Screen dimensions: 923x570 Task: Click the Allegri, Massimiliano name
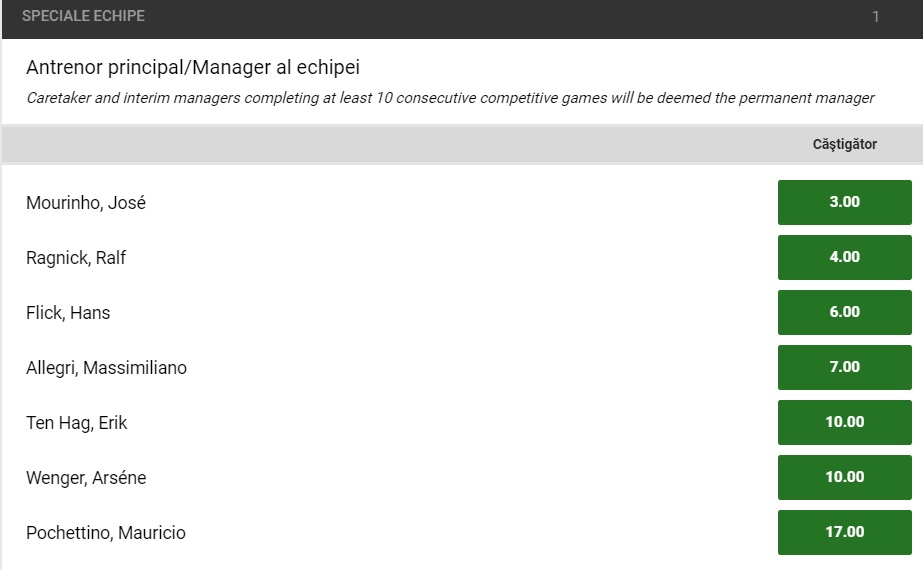106,368
